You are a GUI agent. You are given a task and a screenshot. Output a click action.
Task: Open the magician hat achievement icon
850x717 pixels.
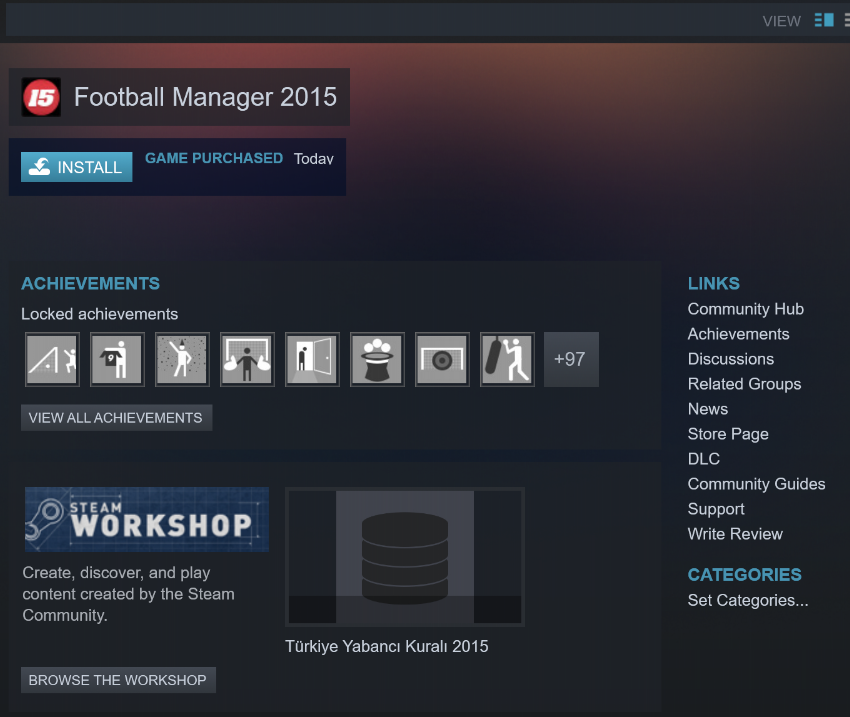[377, 359]
